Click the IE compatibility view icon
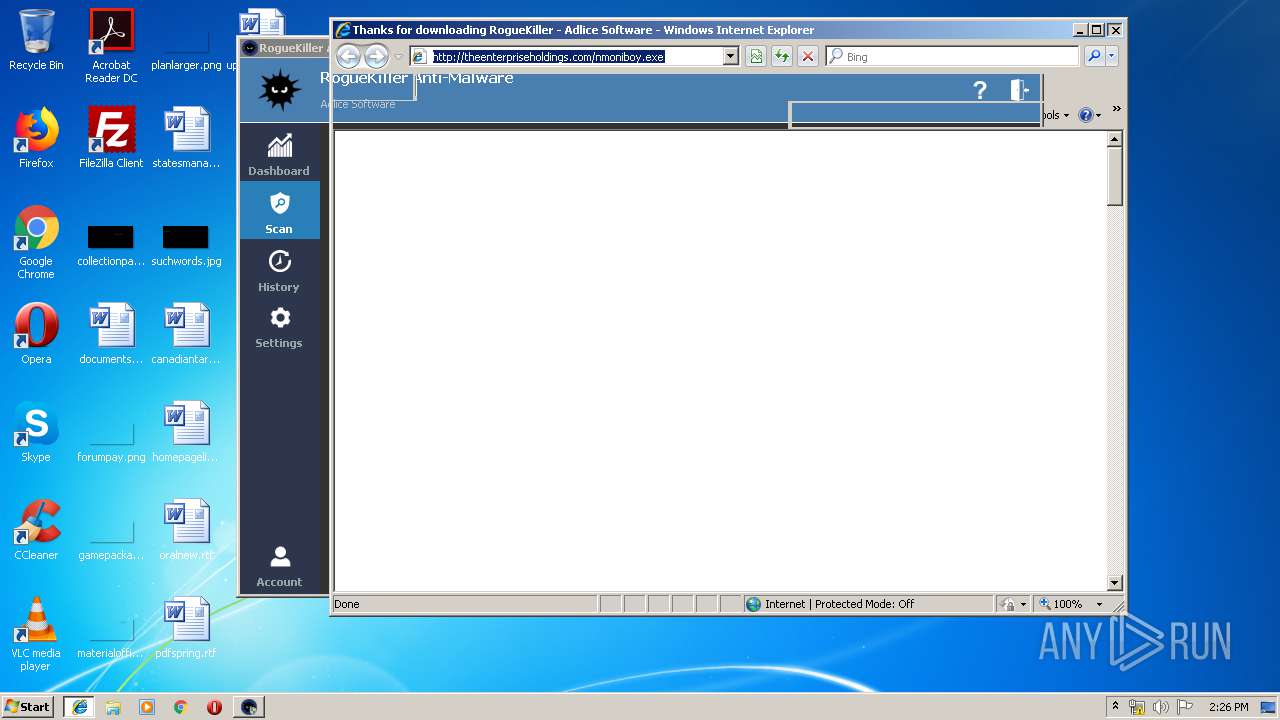The width and height of the screenshot is (1280, 720). point(756,57)
